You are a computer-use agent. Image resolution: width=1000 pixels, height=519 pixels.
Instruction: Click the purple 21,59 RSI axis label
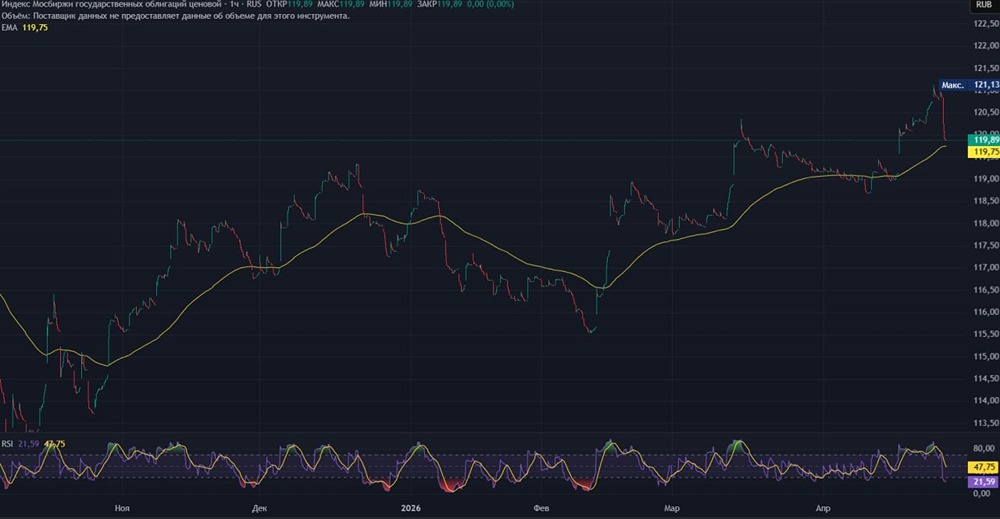pyautogui.click(x=985, y=481)
